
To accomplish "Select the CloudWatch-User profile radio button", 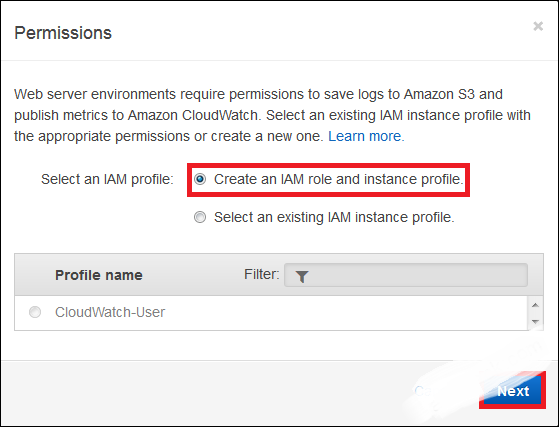I will 35,312.
